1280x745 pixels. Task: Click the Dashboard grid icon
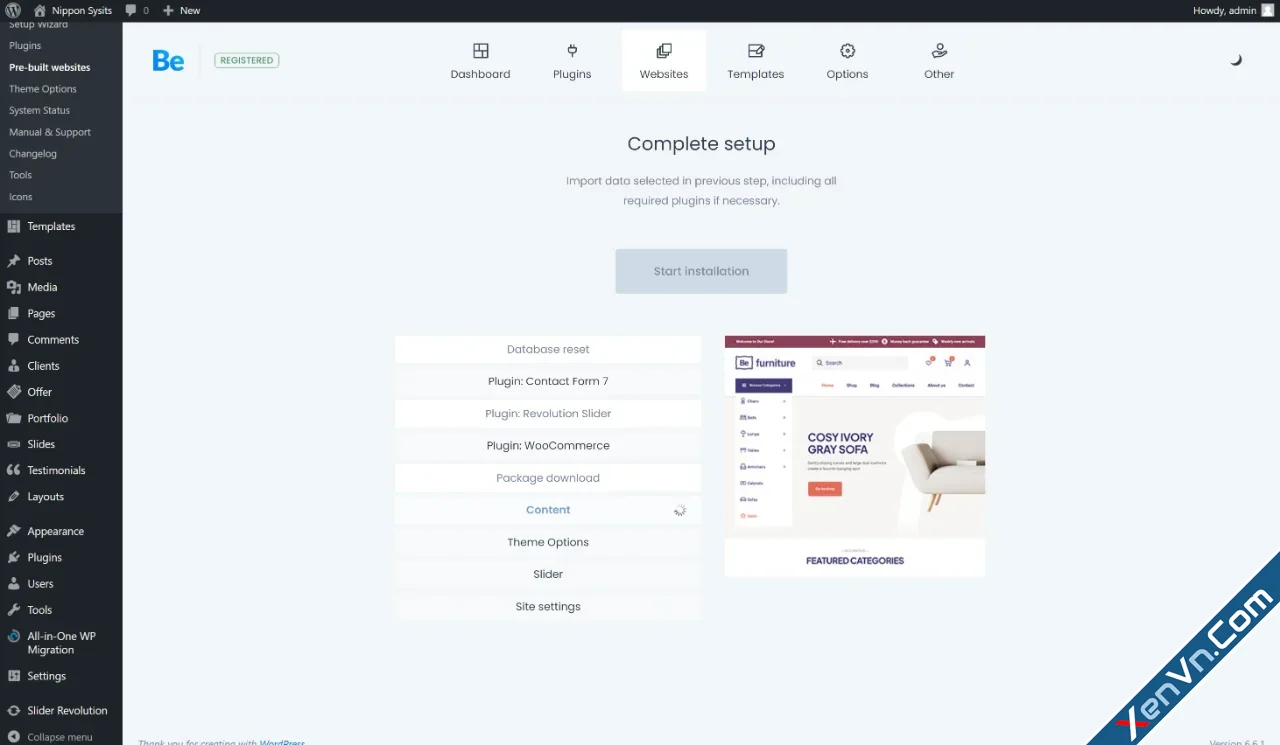pyautogui.click(x=480, y=51)
